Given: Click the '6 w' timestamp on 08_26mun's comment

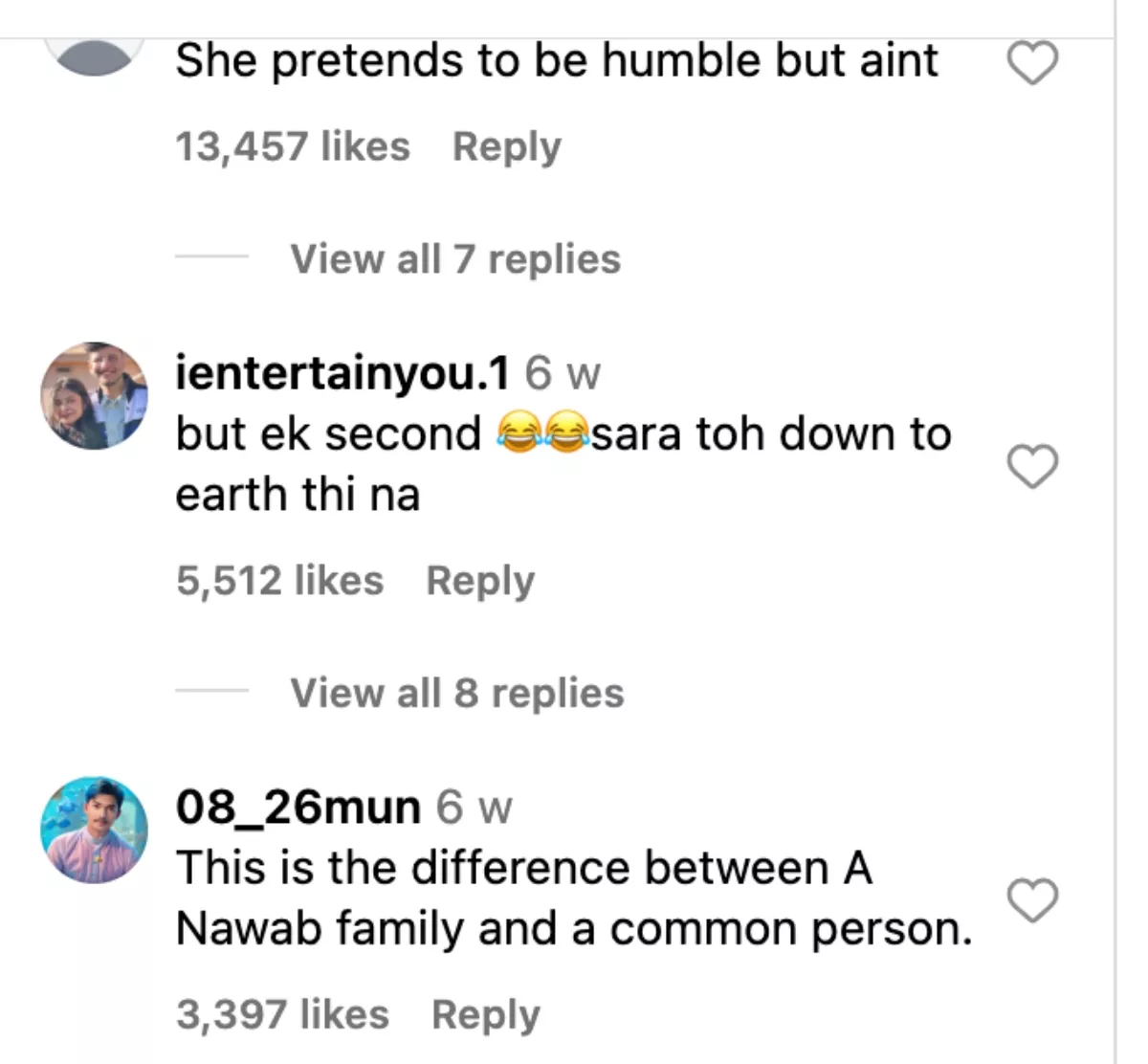Looking at the screenshot, I should pyautogui.click(x=474, y=808).
